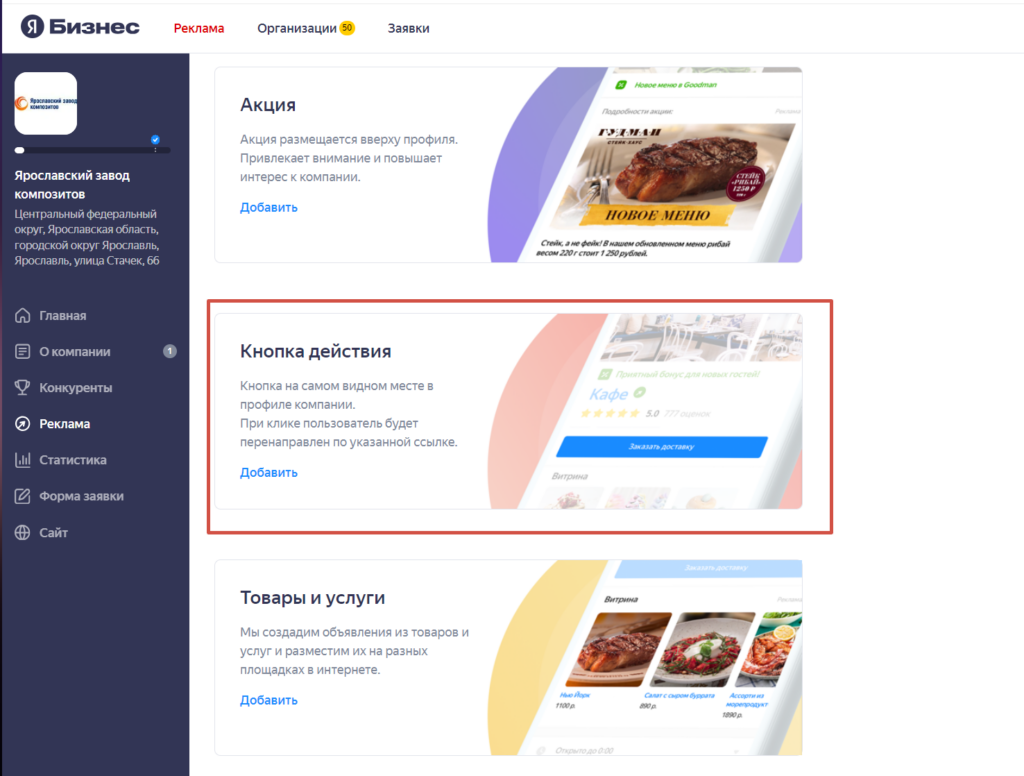1024x776 pixels.
Task: Click the Заказать доставку preview button
Action: point(662,447)
